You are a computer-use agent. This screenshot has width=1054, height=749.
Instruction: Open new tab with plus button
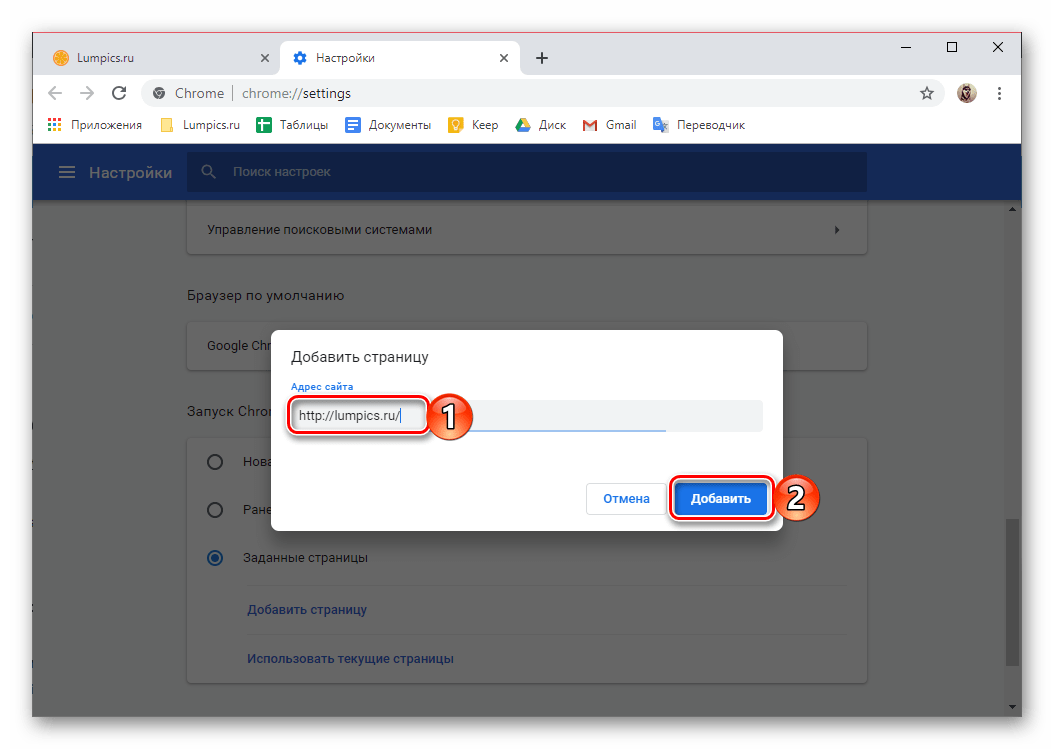(542, 58)
